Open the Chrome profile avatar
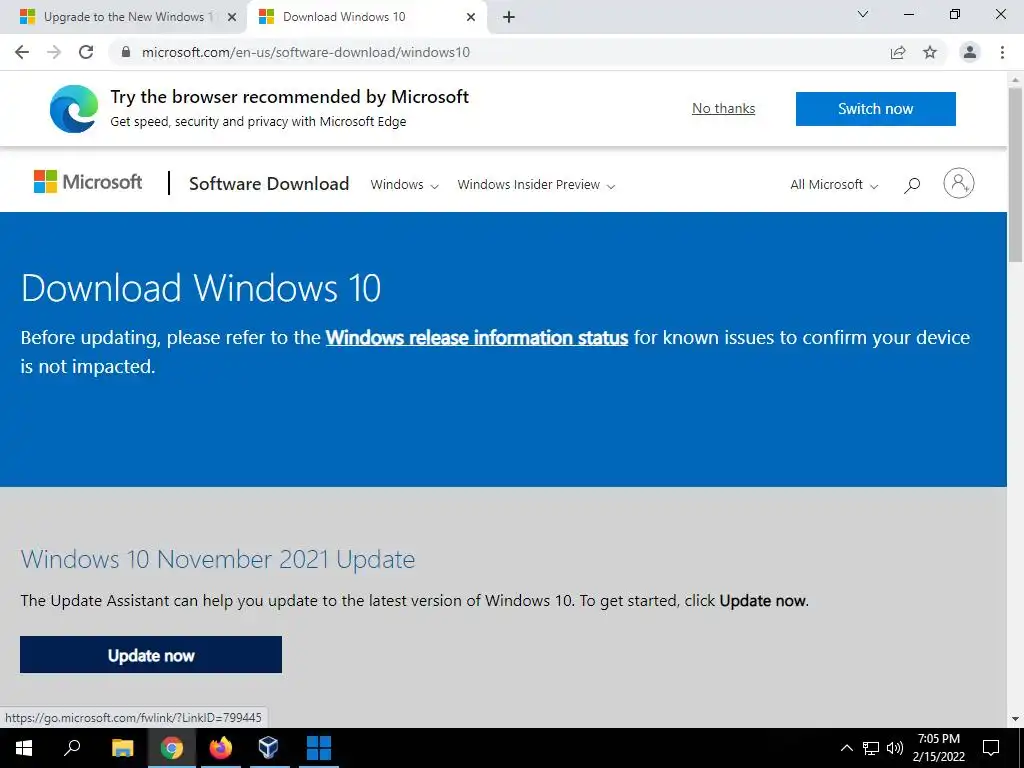The width and height of the screenshot is (1024, 768). click(x=970, y=52)
